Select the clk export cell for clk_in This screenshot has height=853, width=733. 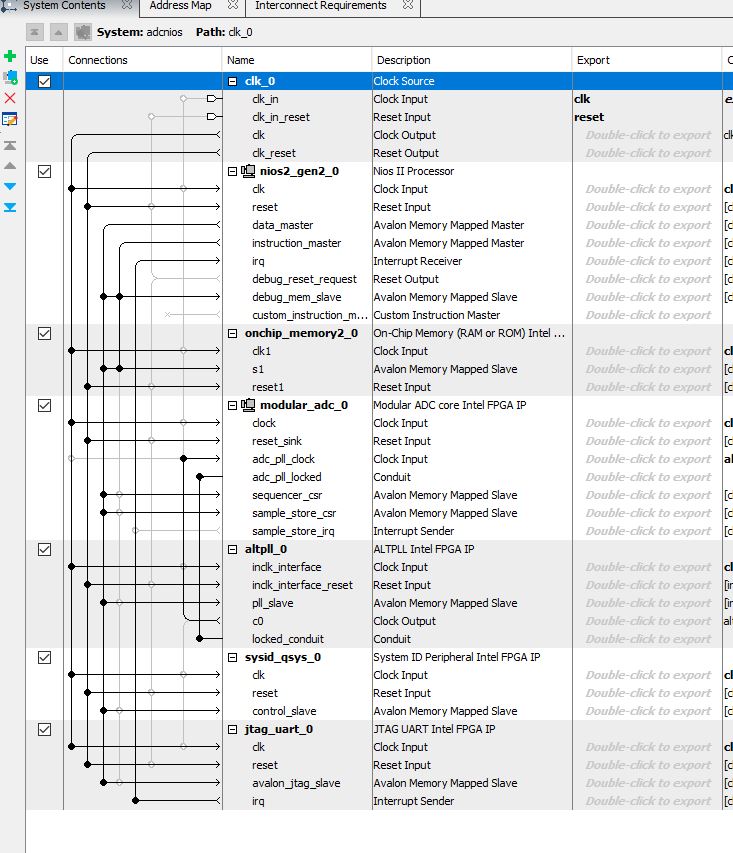click(x=647, y=99)
